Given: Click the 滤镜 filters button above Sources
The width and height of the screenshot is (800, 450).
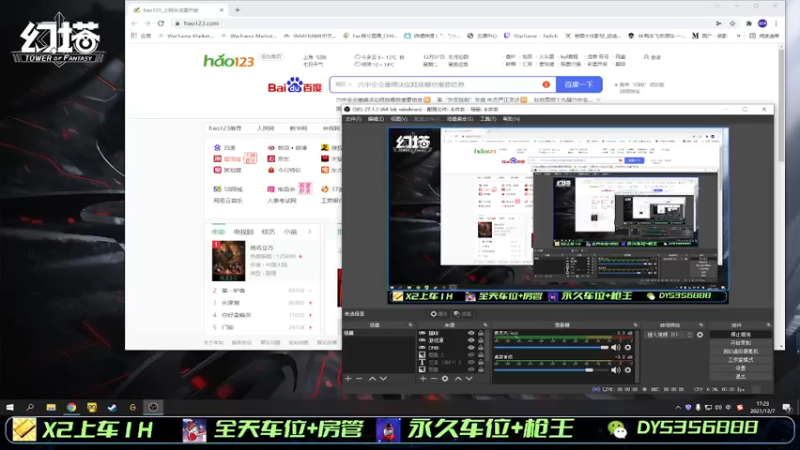Looking at the screenshot, I should (462, 314).
